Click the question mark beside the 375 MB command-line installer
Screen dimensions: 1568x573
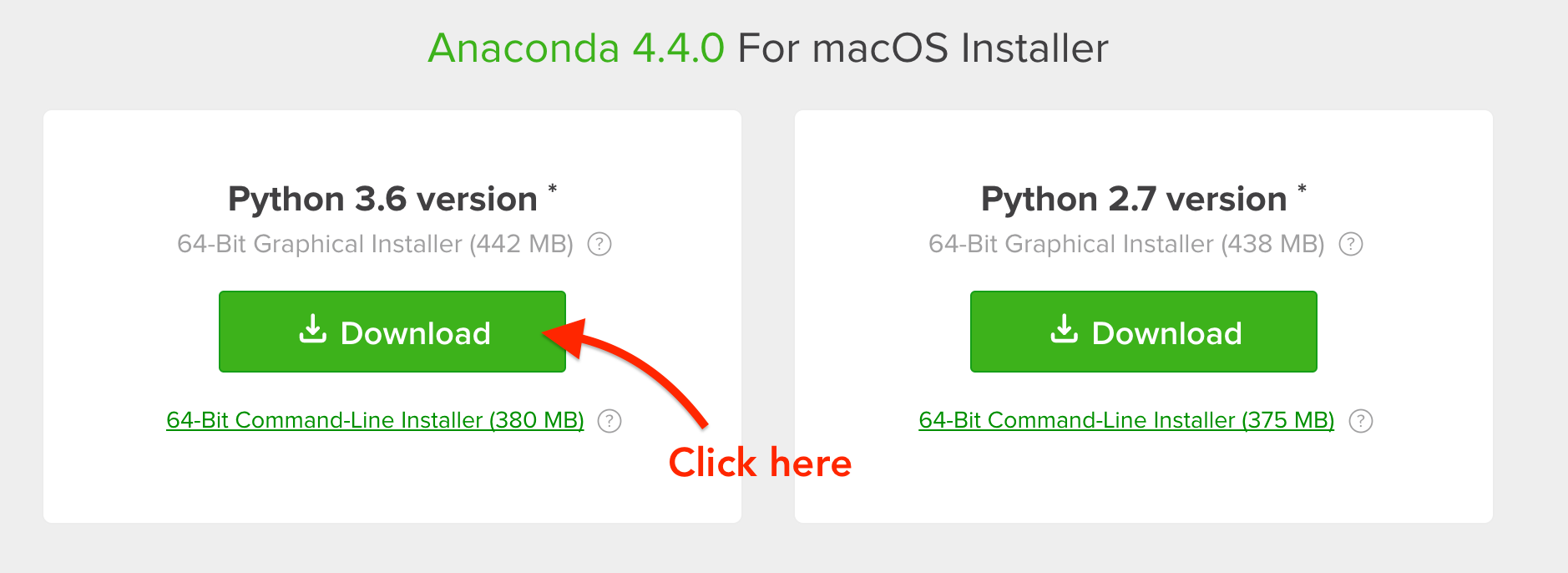(x=1362, y=422)
